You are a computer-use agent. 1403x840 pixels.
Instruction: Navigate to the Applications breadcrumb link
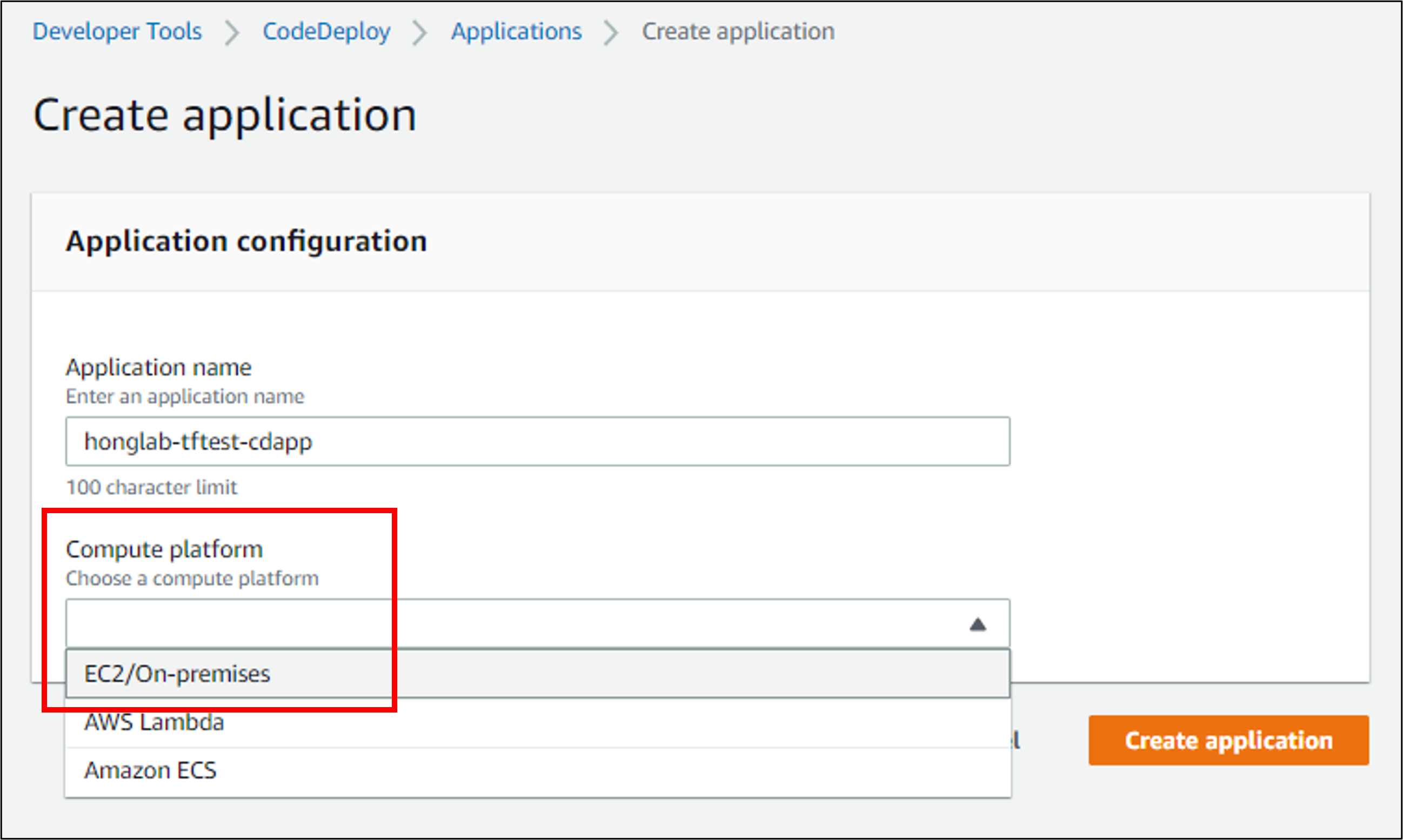[516, 31]
